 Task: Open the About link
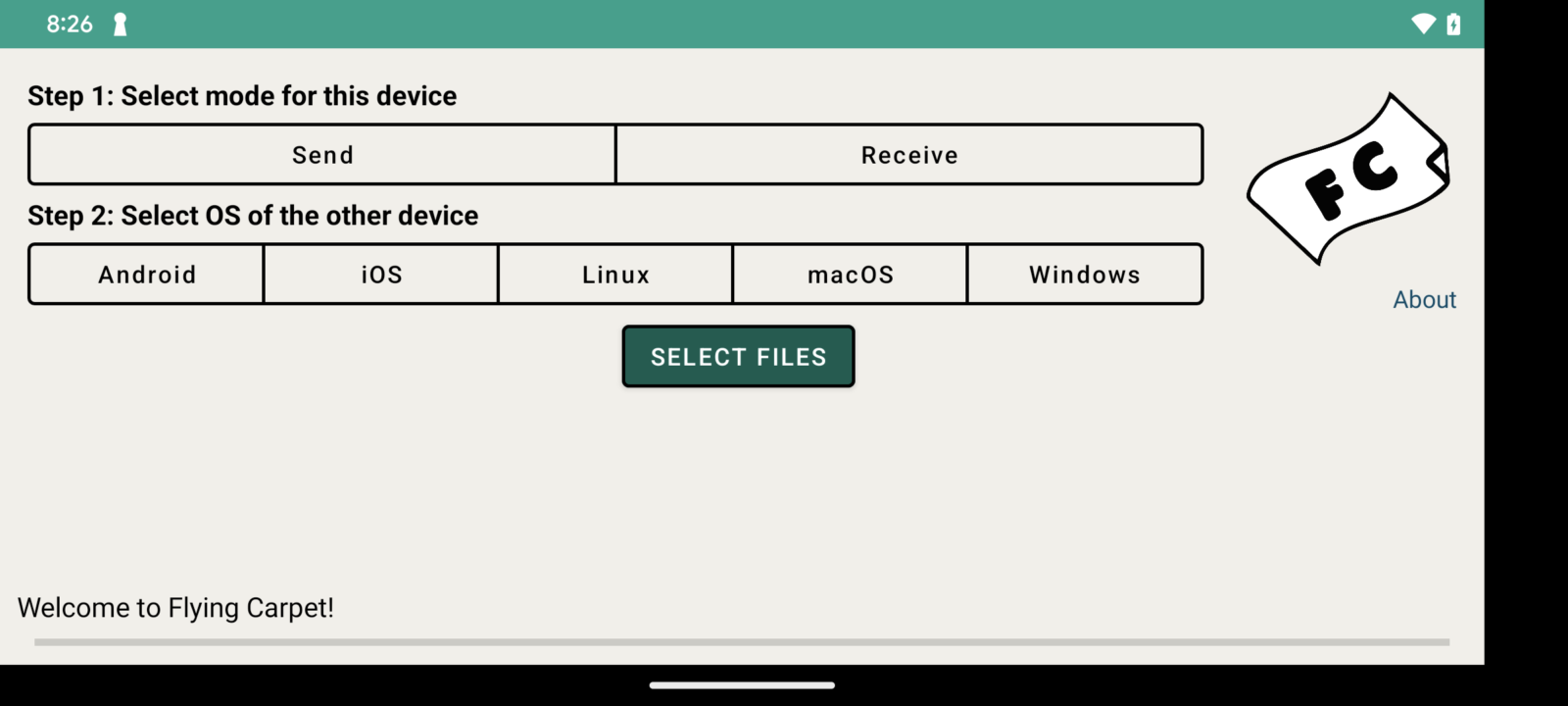[x=1424, y=300]
